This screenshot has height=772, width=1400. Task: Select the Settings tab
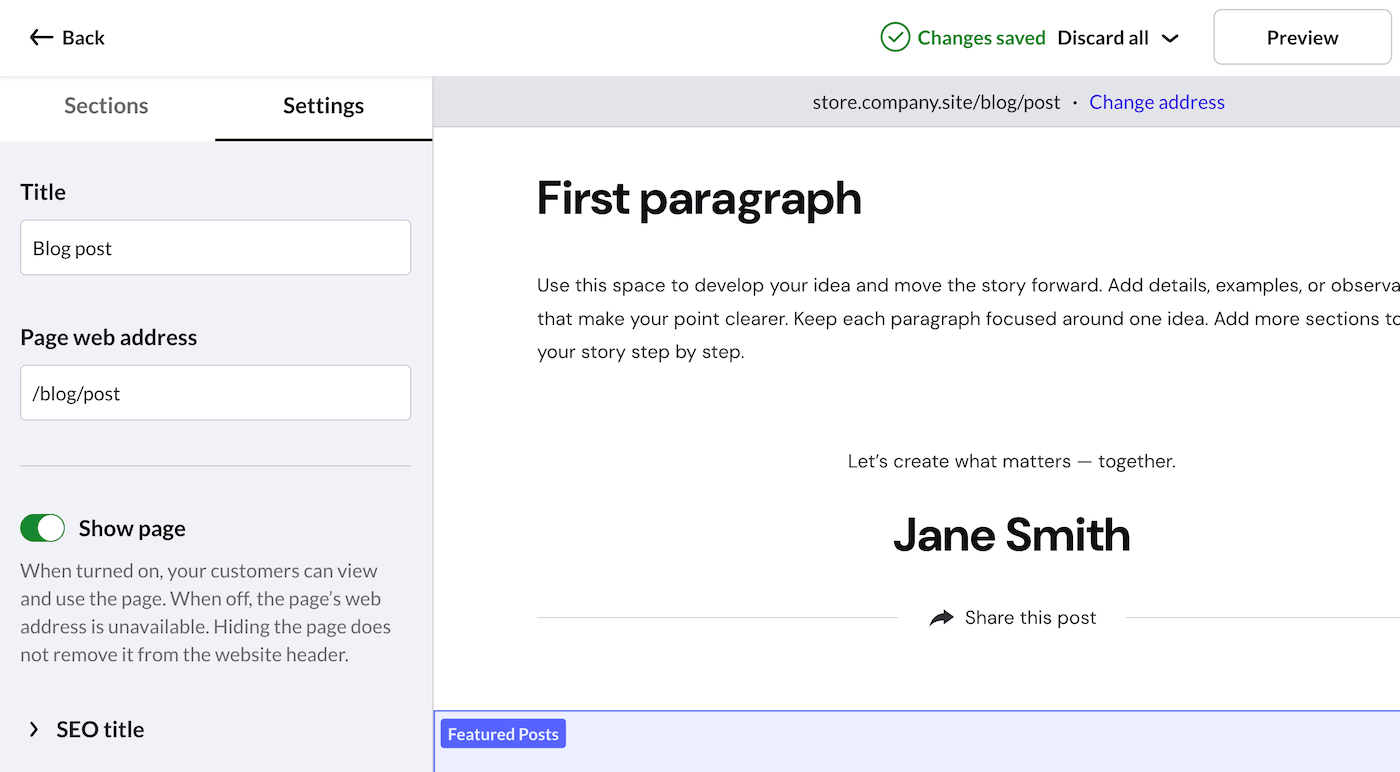323,106
